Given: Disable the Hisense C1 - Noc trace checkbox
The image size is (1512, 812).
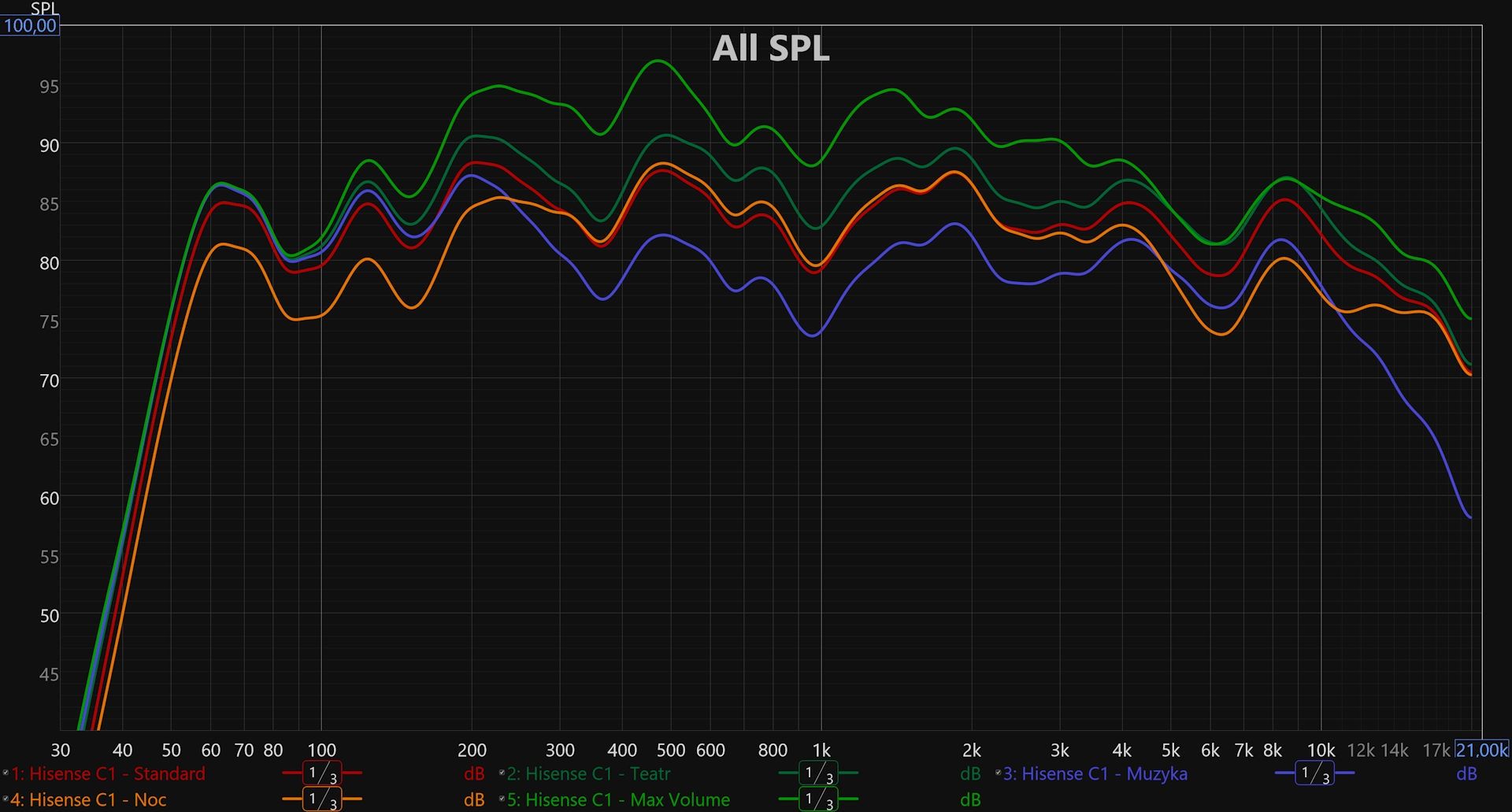Looking at the screenshot, I should click(6, 799).
